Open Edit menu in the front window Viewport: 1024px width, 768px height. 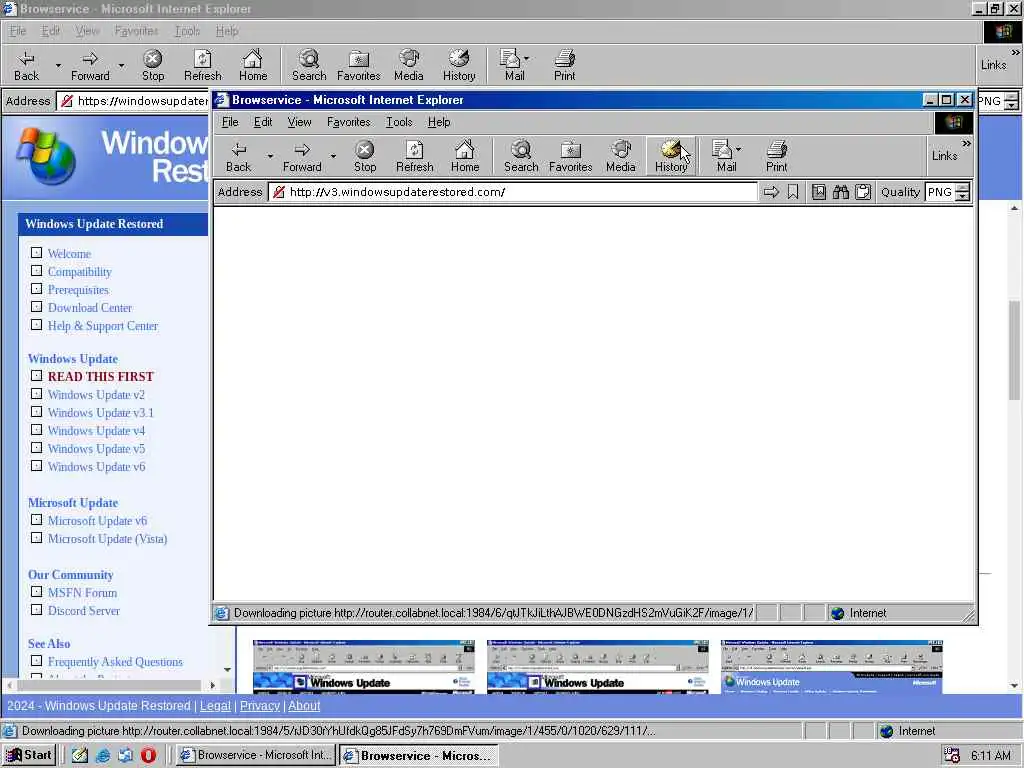pos(263,122)
